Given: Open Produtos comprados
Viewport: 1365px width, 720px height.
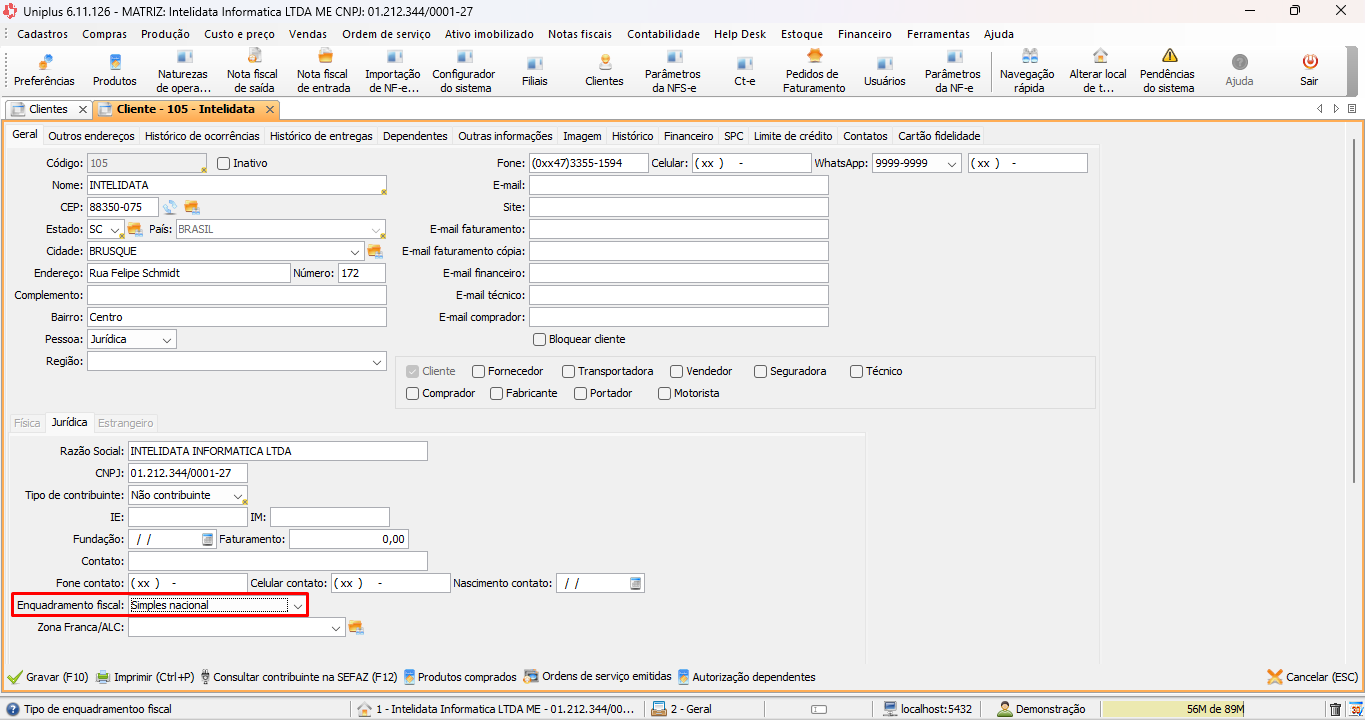Looking at the screenshot, I should [460, 677].
